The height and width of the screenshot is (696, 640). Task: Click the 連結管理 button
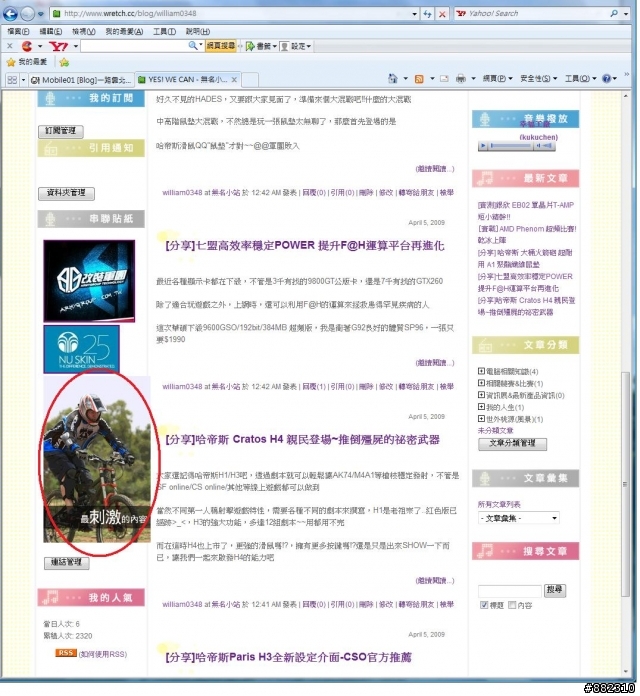coord(67,563)
